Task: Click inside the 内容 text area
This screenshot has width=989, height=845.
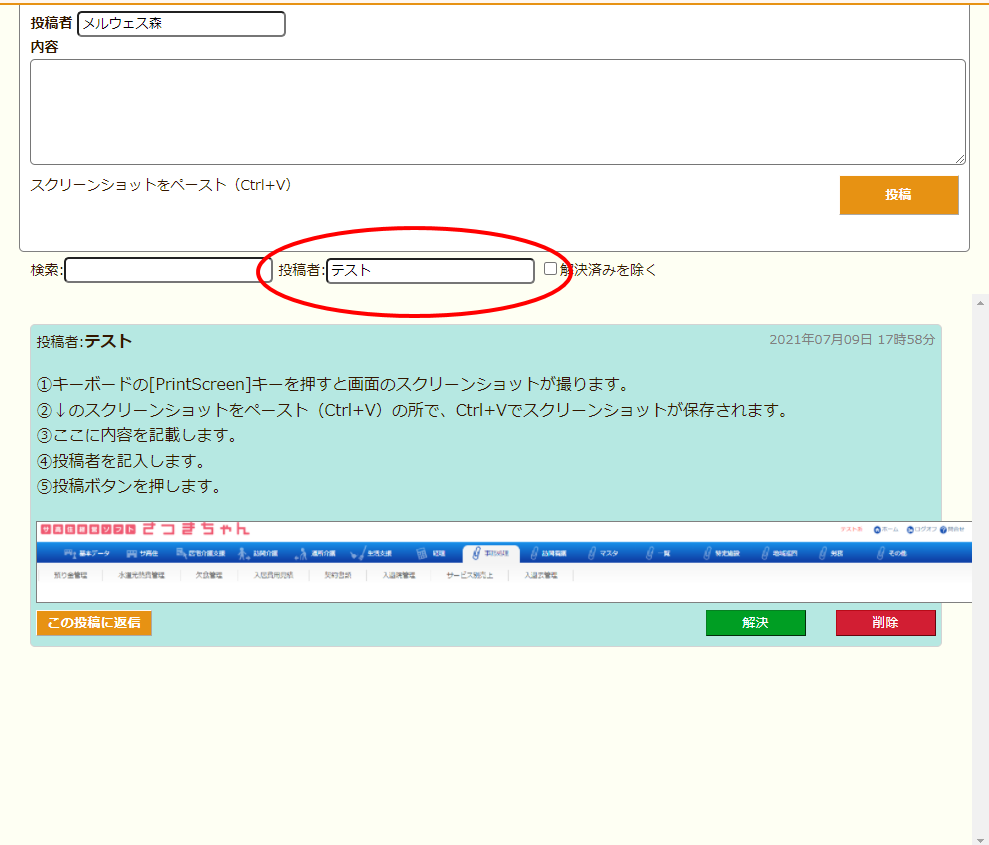Action: [x=497, y=111]
